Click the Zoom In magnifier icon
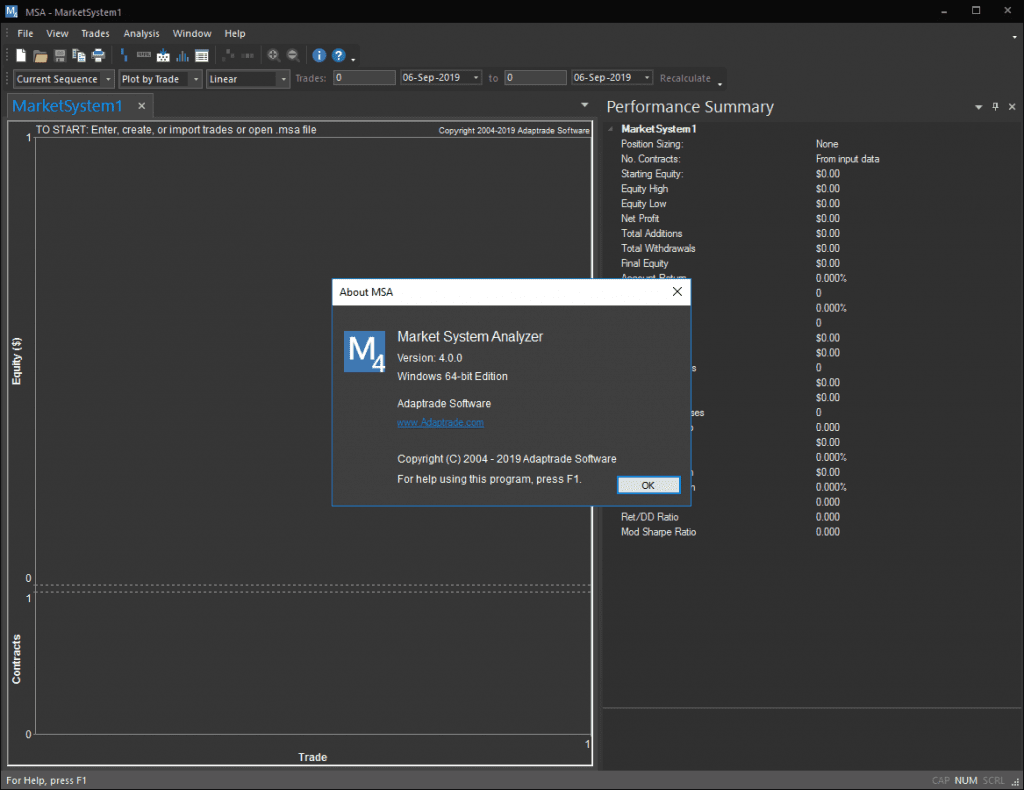Screen dimensions: 1024x790 273,56
